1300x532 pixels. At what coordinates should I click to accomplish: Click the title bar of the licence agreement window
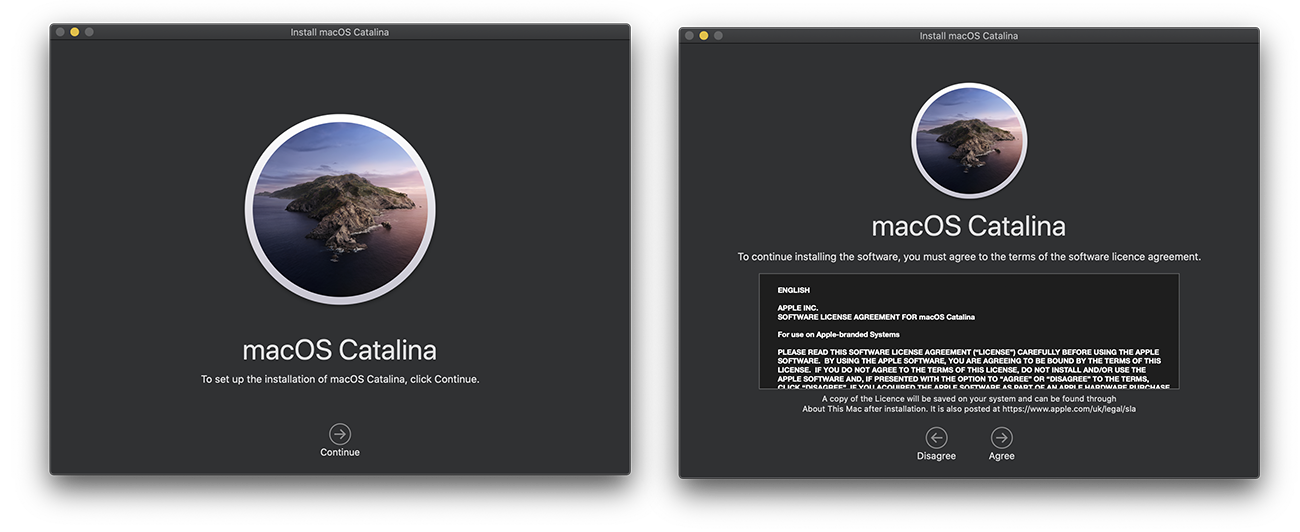coord(968,36)
